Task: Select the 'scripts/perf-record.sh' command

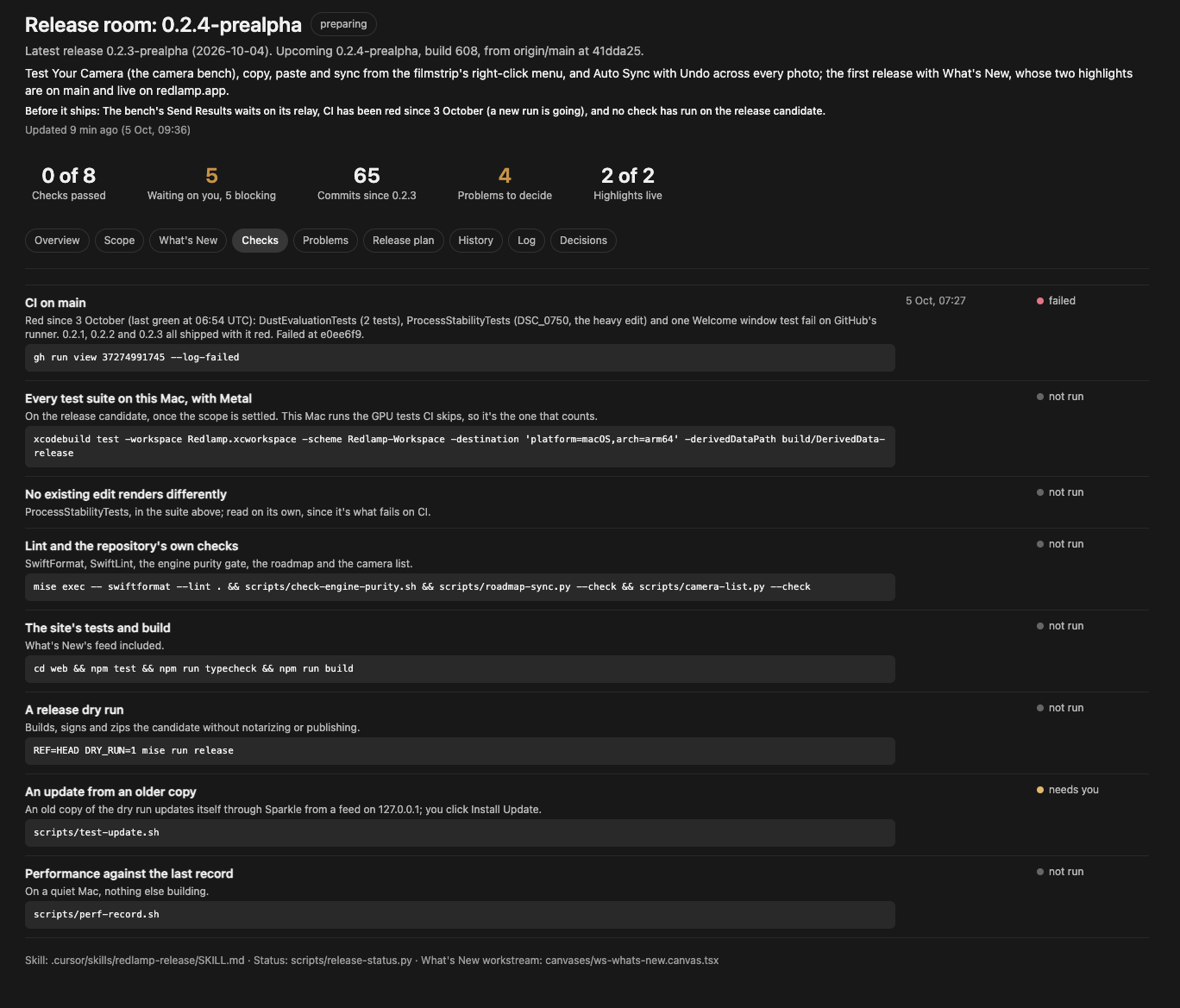Action: click(460, 915)
